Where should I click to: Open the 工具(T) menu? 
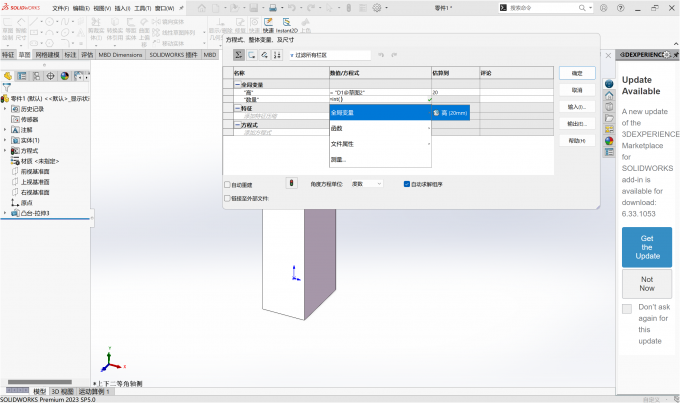click(143, 8)
